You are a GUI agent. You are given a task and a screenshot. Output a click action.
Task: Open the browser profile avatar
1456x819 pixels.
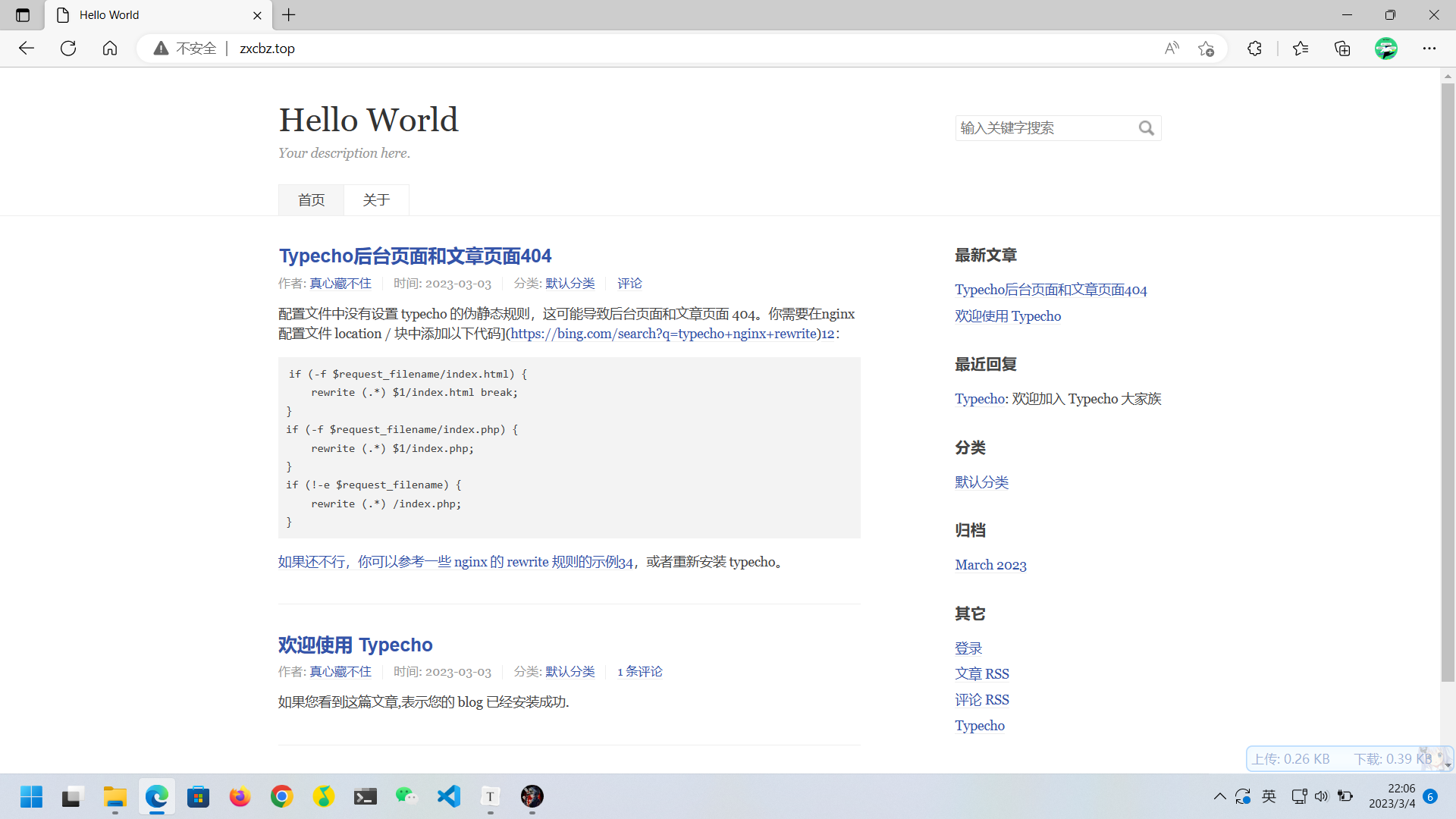tap(1386, 48)
